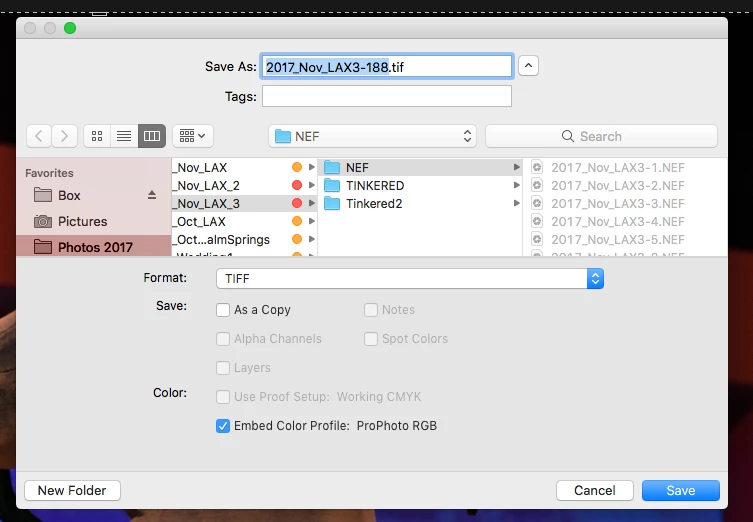Toggle the Notes checkbox
Viewport: 753px width, 522px height.
pos(371,310)
